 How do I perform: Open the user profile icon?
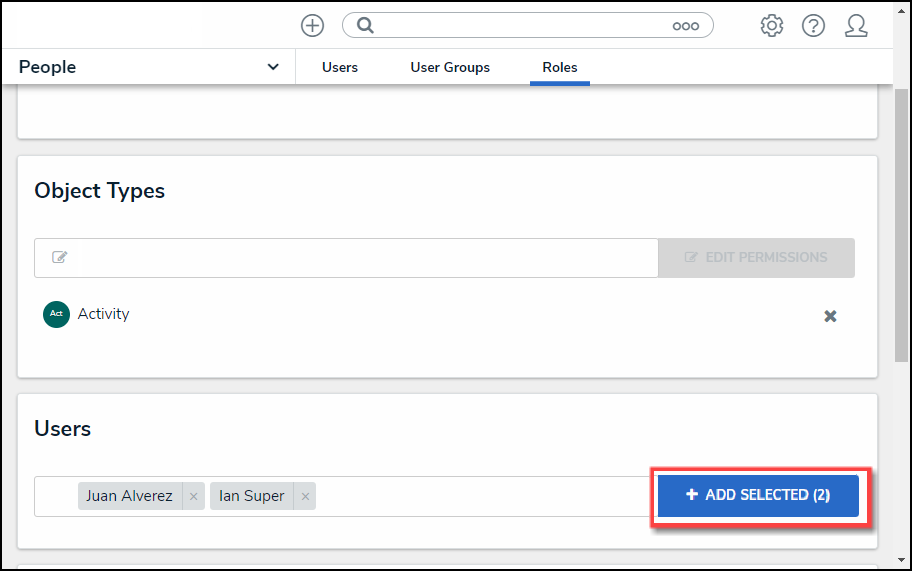856,26
